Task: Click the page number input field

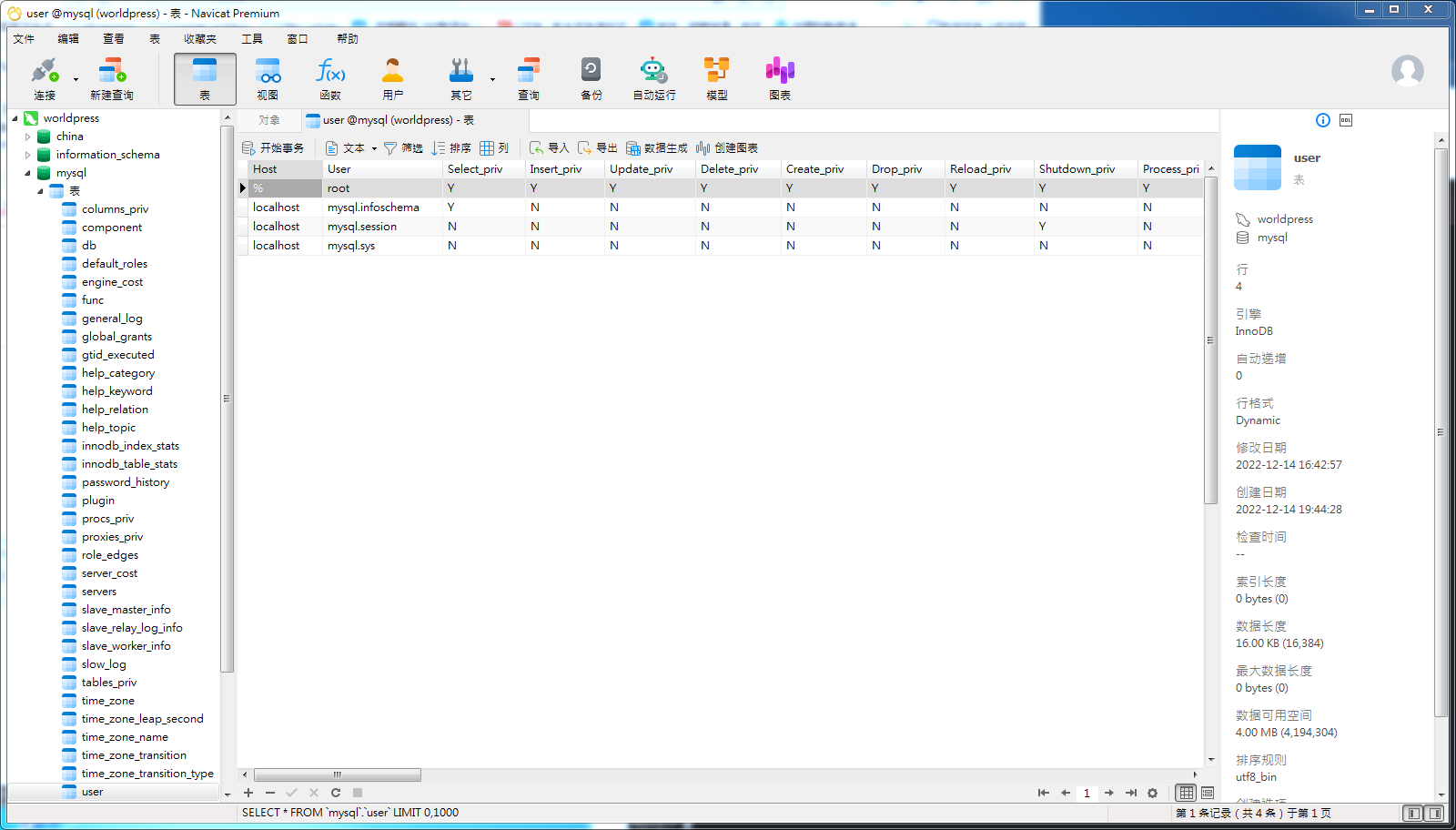Action: click(1087, 793)
